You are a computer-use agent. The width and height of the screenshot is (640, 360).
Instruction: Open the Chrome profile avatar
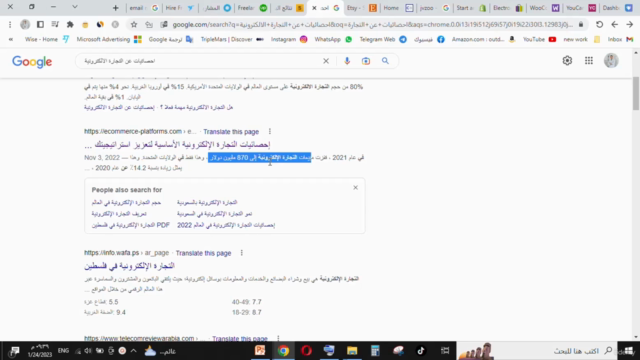point(25,24)
